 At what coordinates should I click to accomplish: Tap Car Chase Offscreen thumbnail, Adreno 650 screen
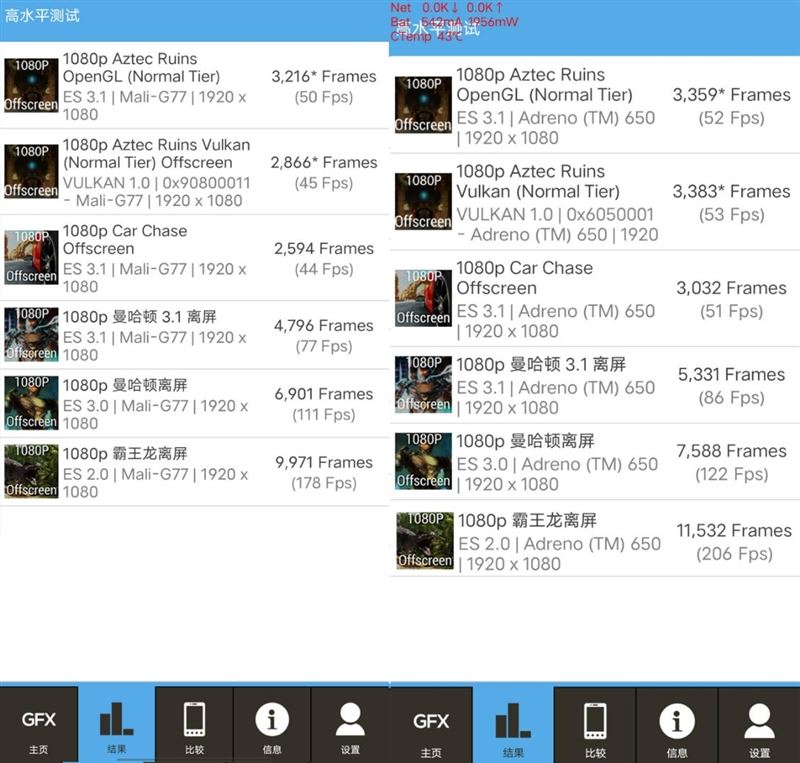point(423,298)
